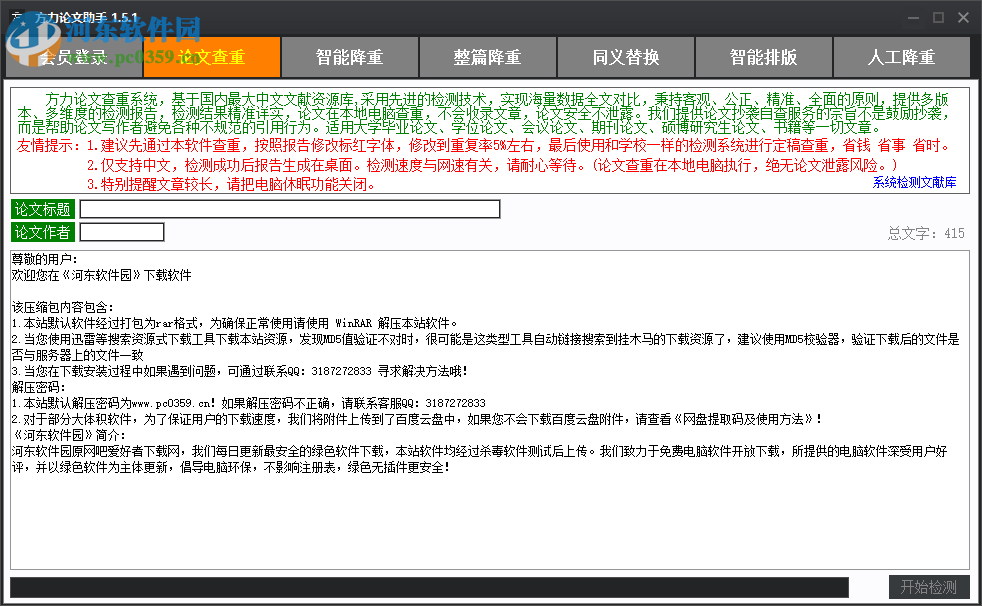Switch to the 人工降重 tab
The image size is (982, 606).
pos(901,57)
